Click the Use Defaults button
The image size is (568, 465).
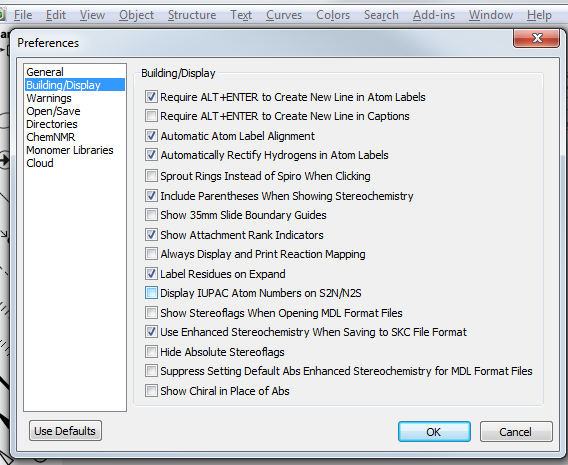(x=65, y=431)
